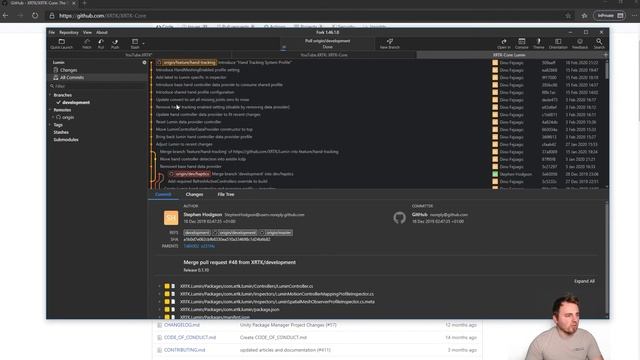The image size is (640, 360).
Task: Open CONTRIBUTING.md on the GitHub page
Action: tap(184, 350)
